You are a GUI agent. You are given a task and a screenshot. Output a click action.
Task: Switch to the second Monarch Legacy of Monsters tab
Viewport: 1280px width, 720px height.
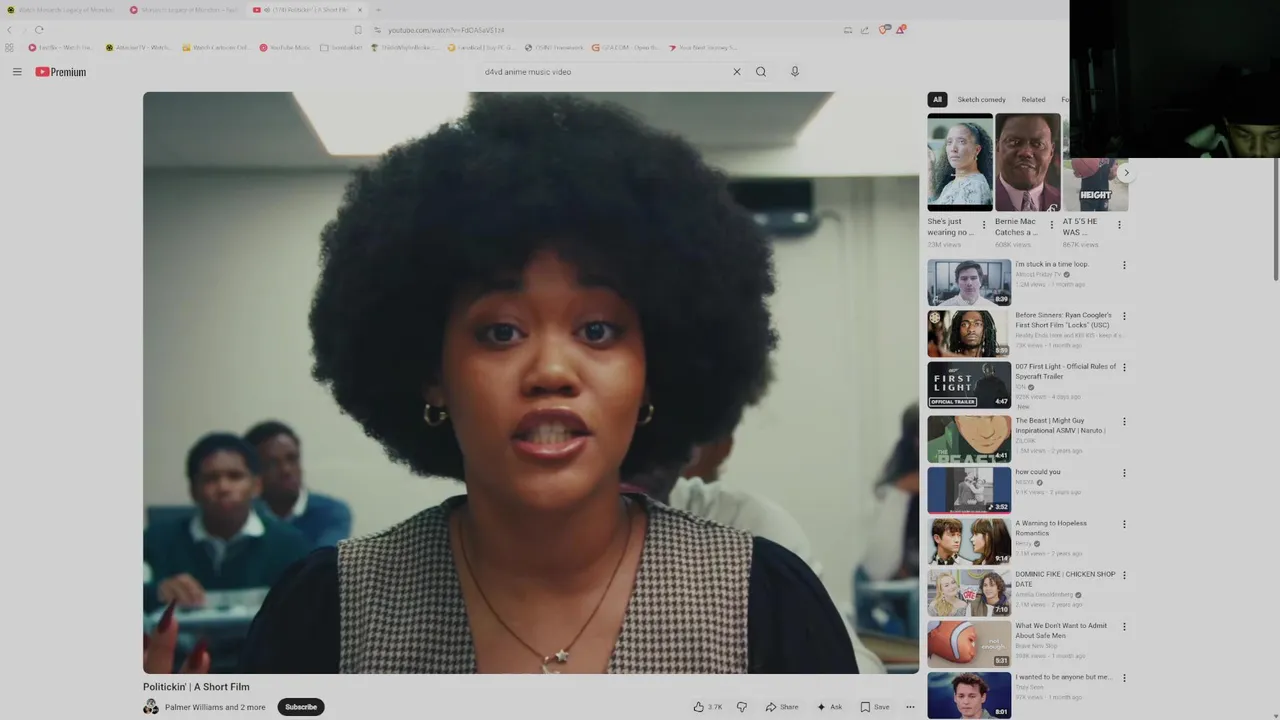(x=185, y=10)
